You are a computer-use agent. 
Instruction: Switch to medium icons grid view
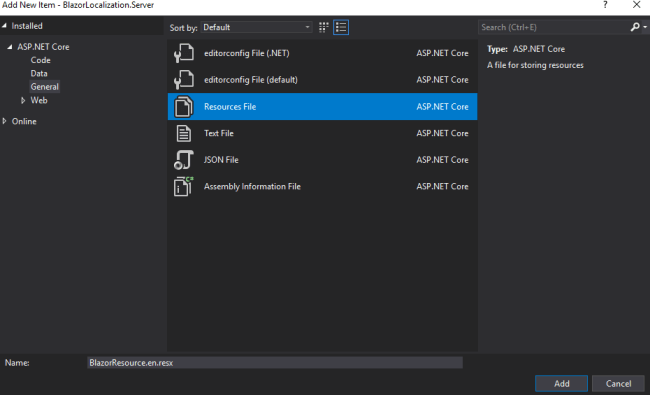point(324,27)
